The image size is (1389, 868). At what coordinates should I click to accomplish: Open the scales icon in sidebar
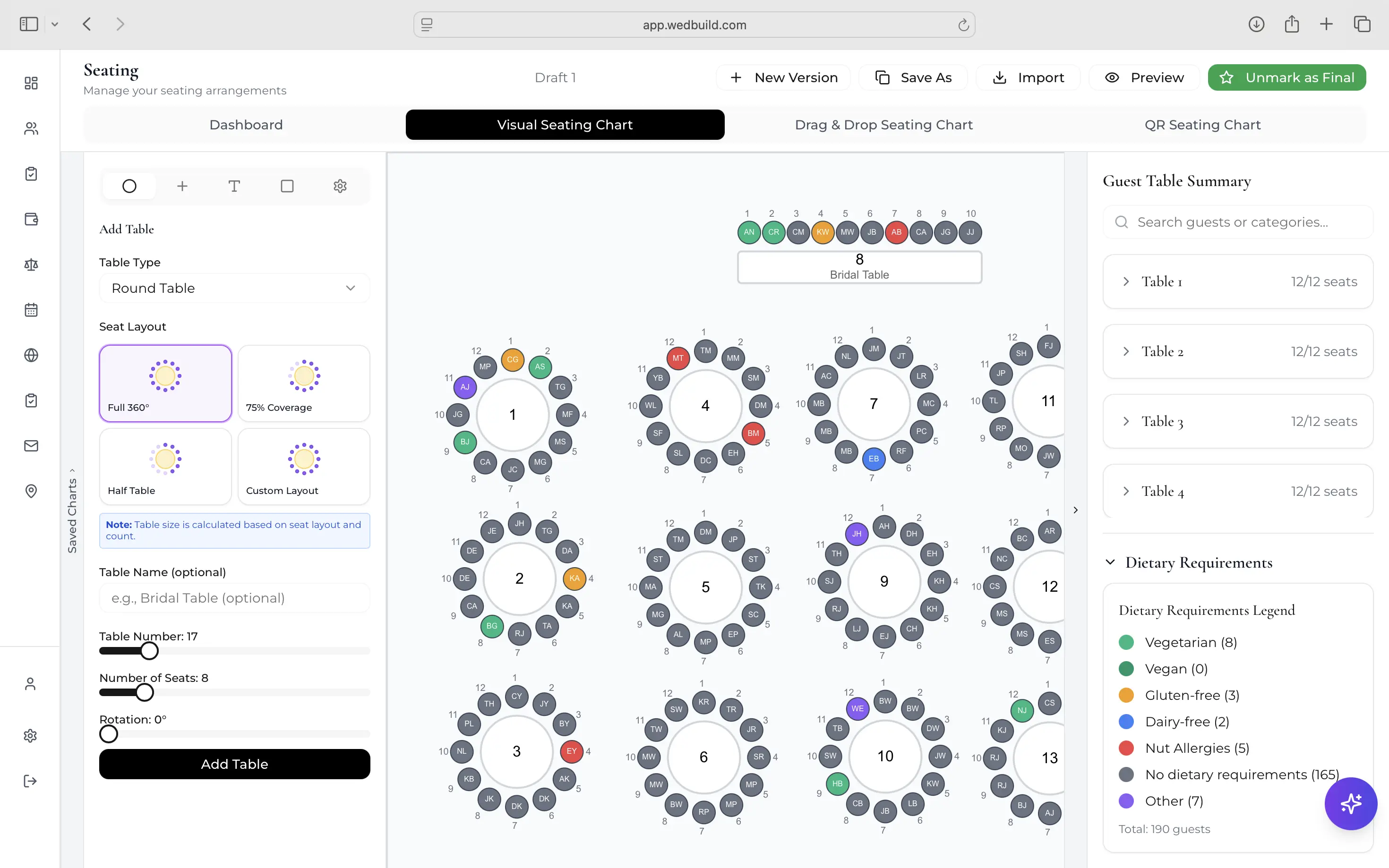tap(31, 264)
